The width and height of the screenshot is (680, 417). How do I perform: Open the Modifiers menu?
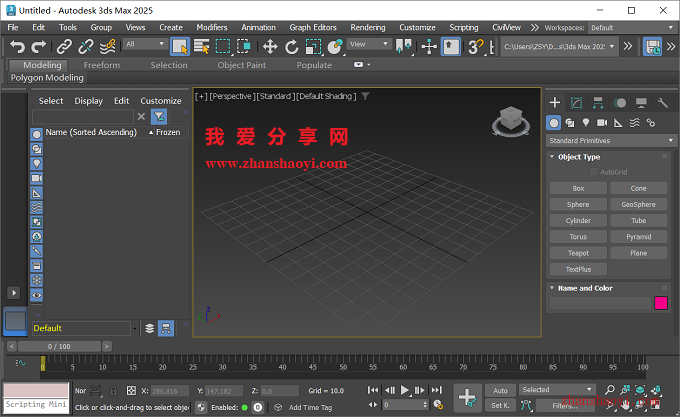pyautogui.click(x=212, y=27)
